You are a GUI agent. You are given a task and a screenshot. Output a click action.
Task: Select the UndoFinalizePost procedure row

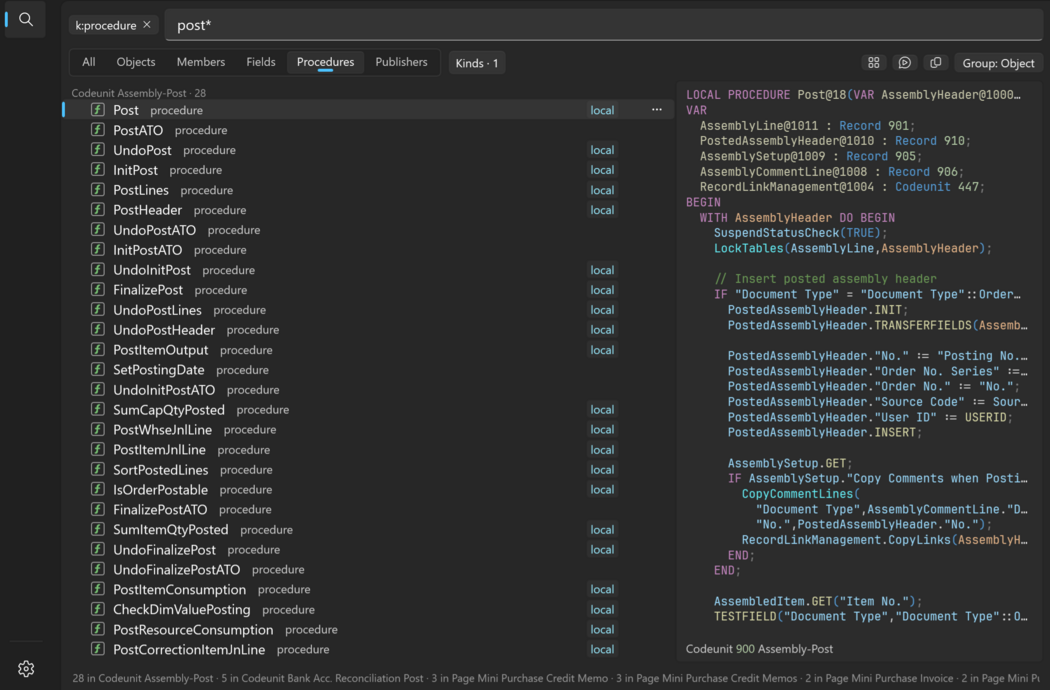[368, 549]
